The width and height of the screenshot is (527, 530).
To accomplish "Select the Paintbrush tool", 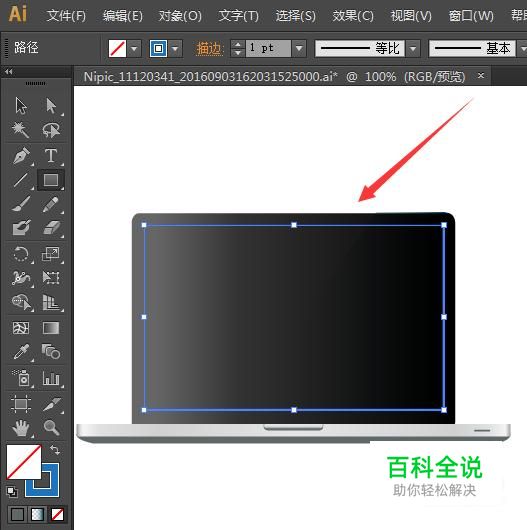I will (x=21, y=204).
